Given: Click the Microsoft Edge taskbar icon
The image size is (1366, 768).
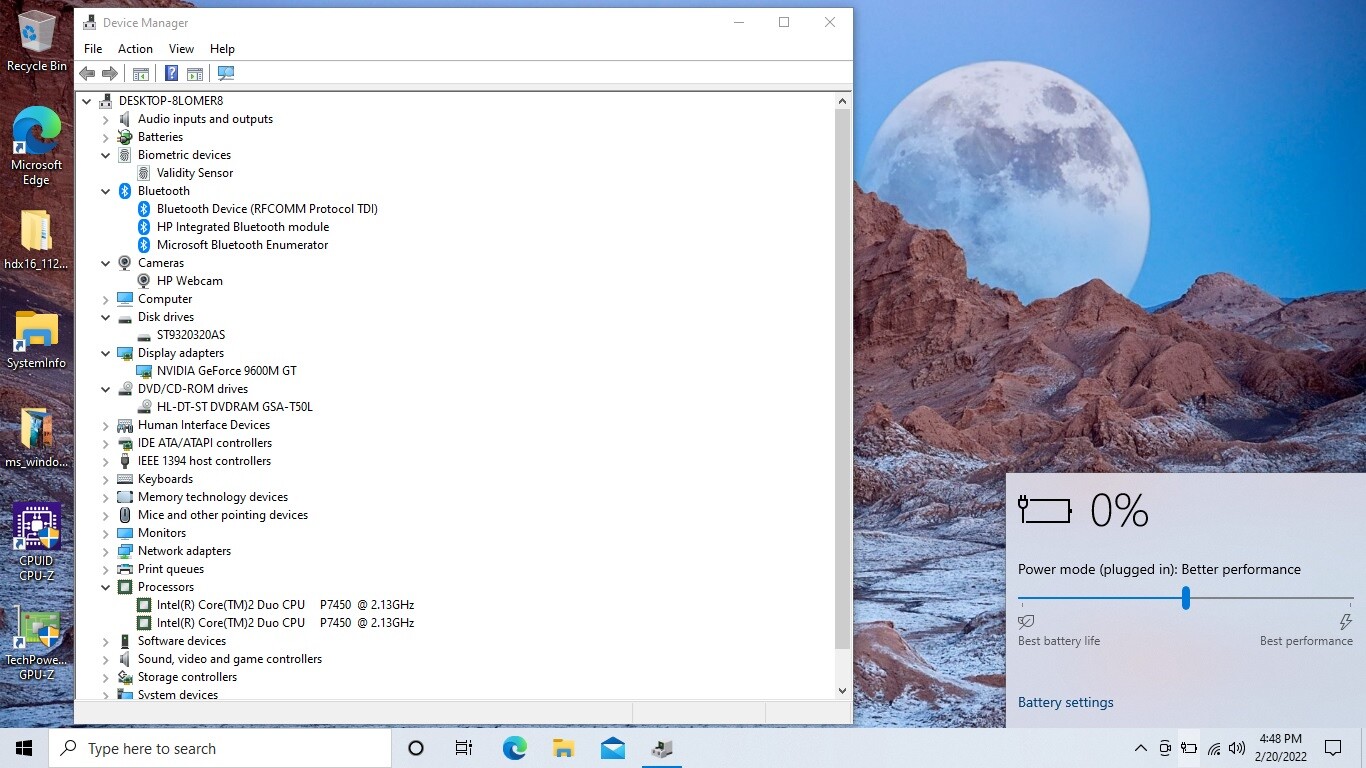Looking at the screenshot, I should point(514,748).
